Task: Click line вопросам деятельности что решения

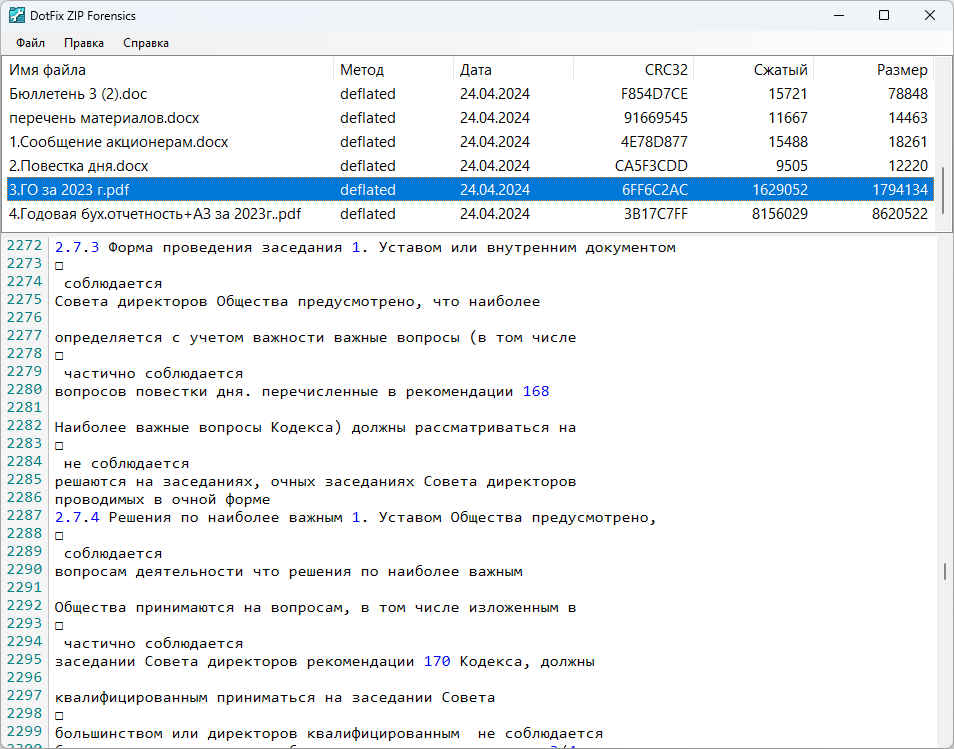Action: tap(288, 572)
